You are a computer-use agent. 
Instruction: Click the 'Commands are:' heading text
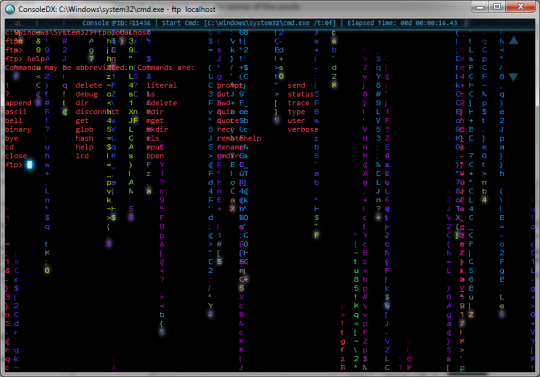(166, 67)
